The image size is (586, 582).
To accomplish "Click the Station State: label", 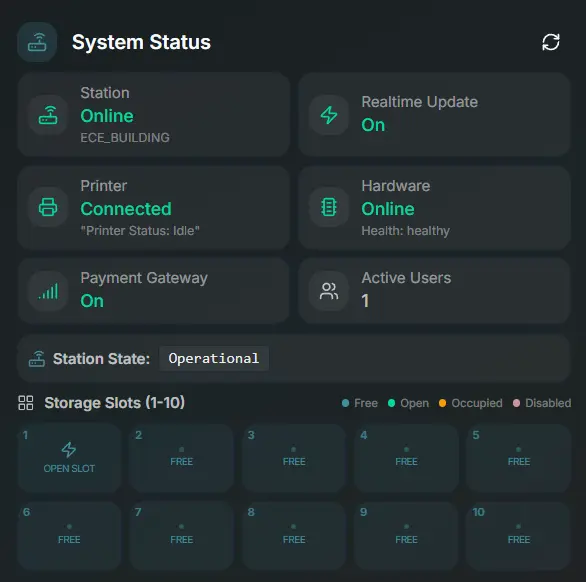I will point(101,359).
